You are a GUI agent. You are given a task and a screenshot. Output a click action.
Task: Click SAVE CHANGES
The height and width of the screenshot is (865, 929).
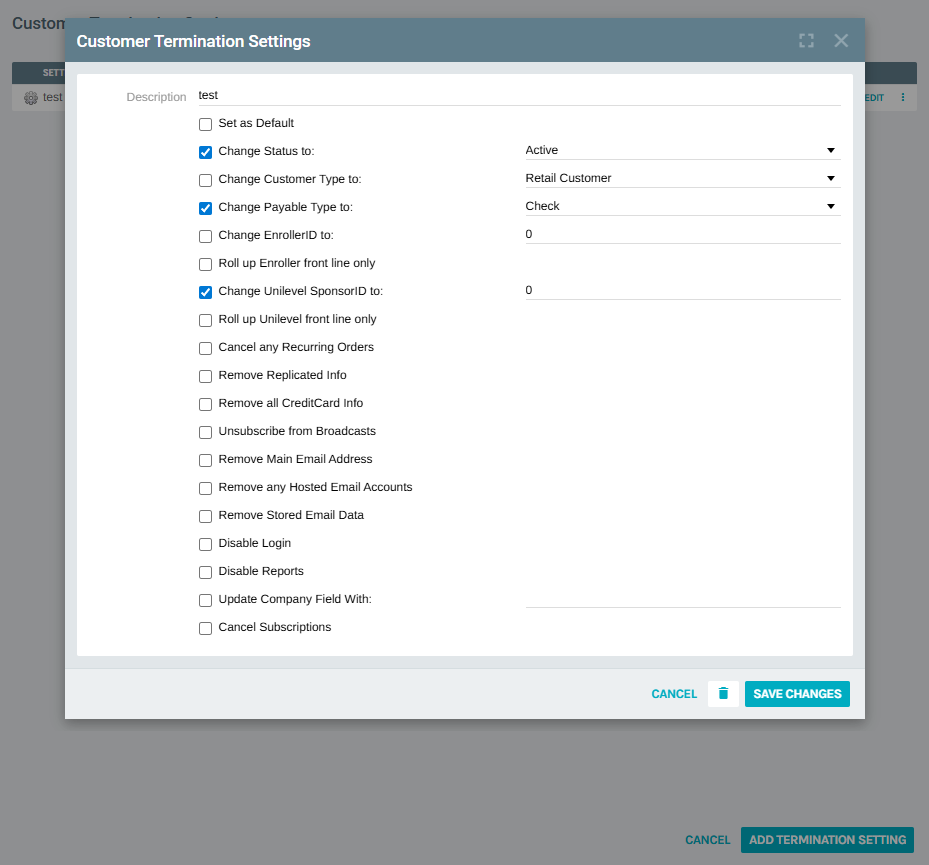point(797,693)
